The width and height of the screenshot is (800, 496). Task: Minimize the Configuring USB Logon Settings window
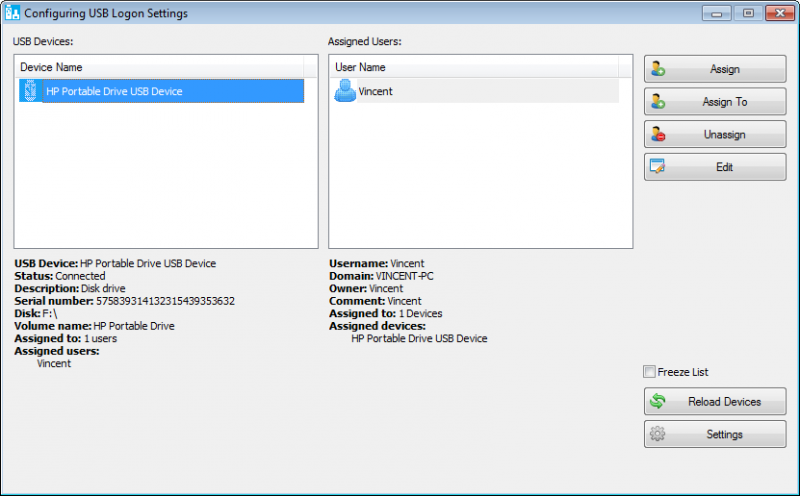tap(716, 13)
